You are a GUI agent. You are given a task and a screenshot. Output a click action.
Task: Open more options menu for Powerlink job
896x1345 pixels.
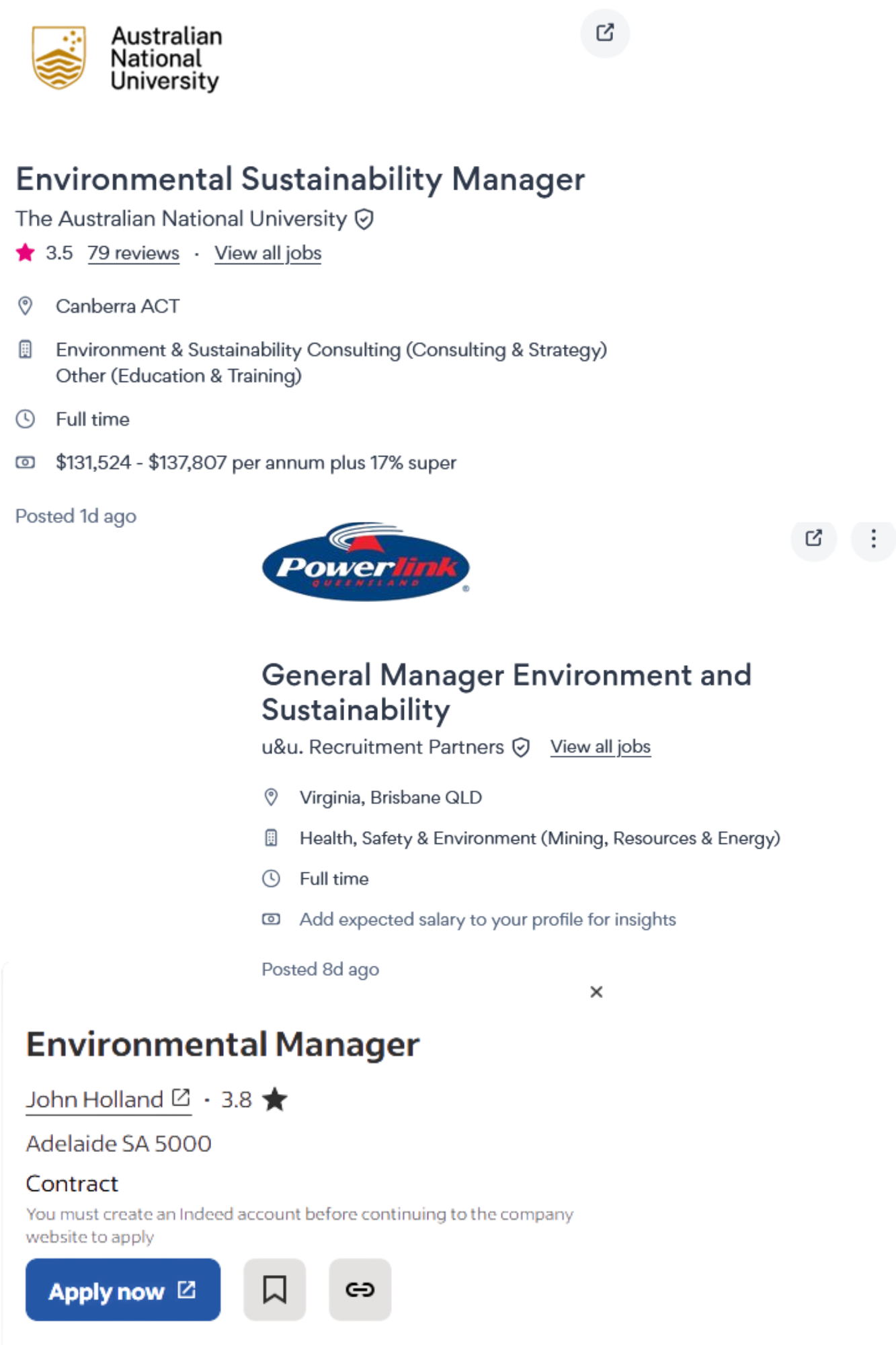[873, 538]
